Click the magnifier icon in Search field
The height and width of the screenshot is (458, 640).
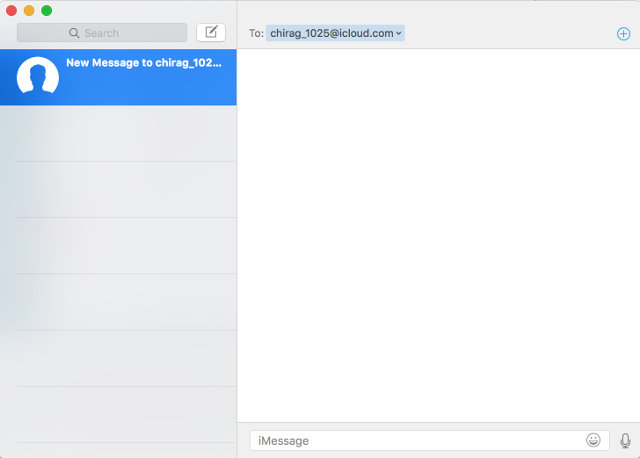point(74,33)
